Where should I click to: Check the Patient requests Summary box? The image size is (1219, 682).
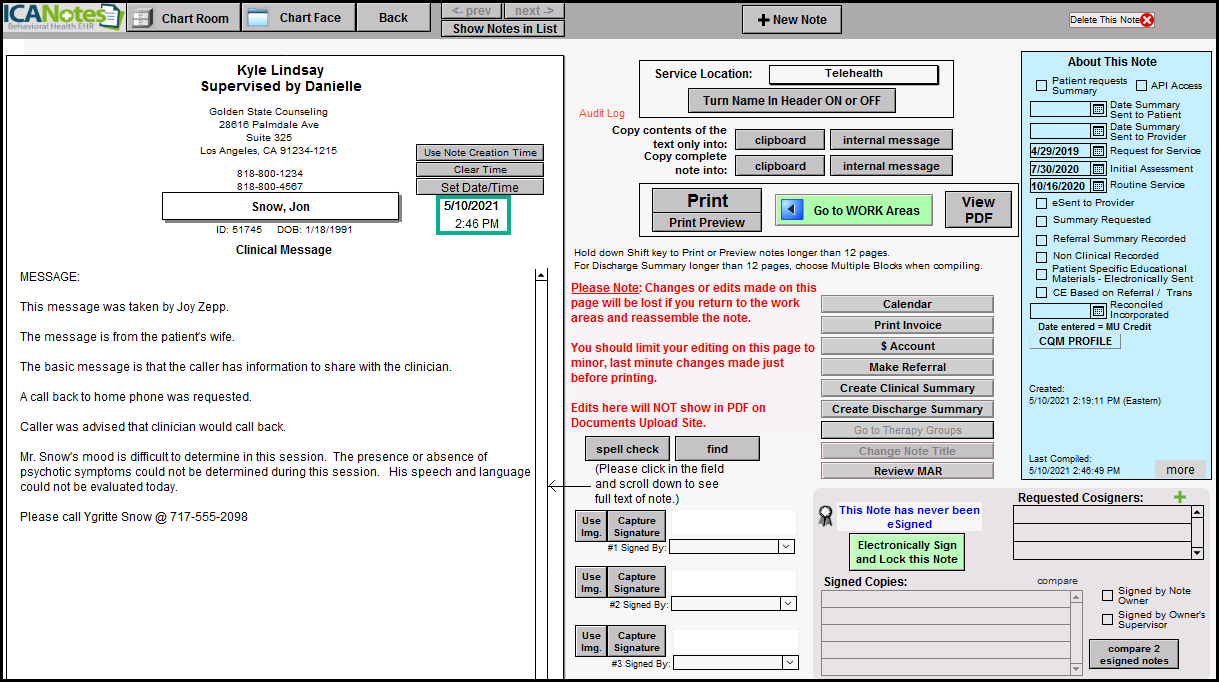pyautogui.click(x=1042, y=86)
